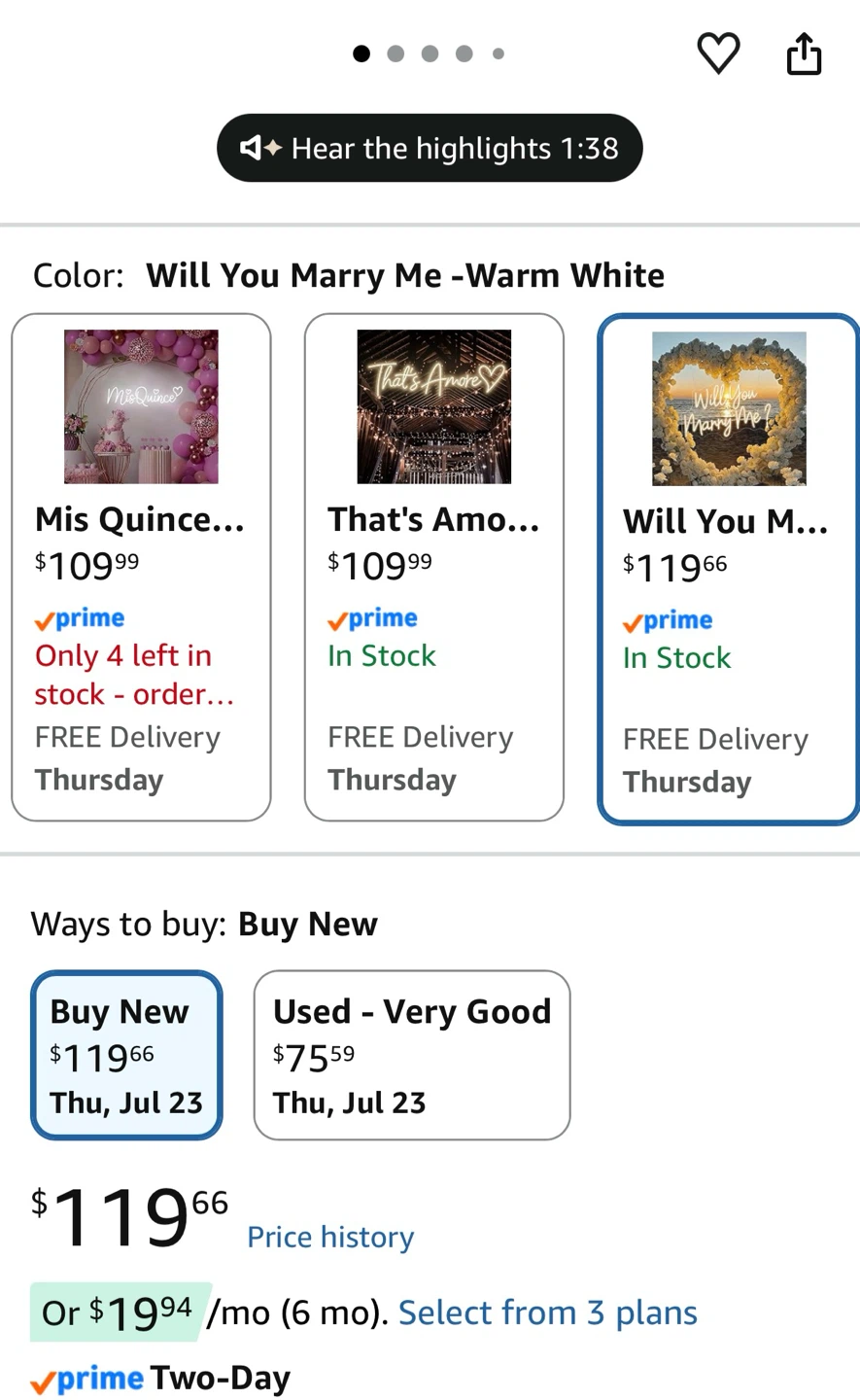Tap speaker icon in Hear the highlights

[x=260, y=148]
